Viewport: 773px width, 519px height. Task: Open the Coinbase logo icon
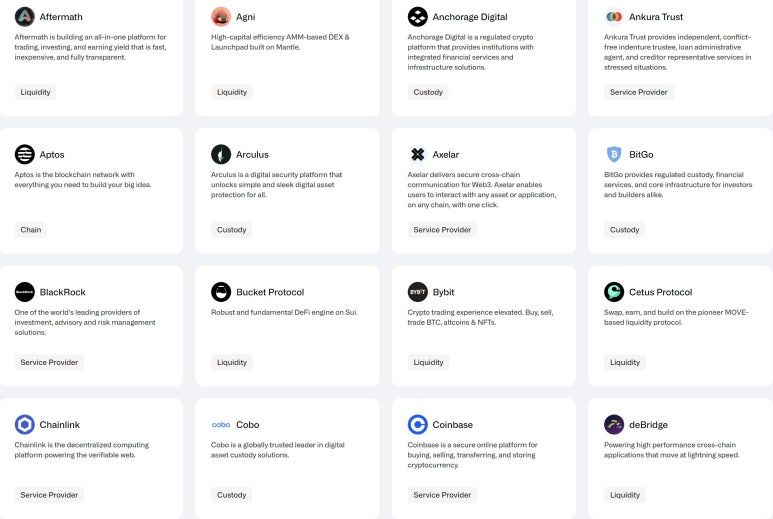tap(418, 424)
